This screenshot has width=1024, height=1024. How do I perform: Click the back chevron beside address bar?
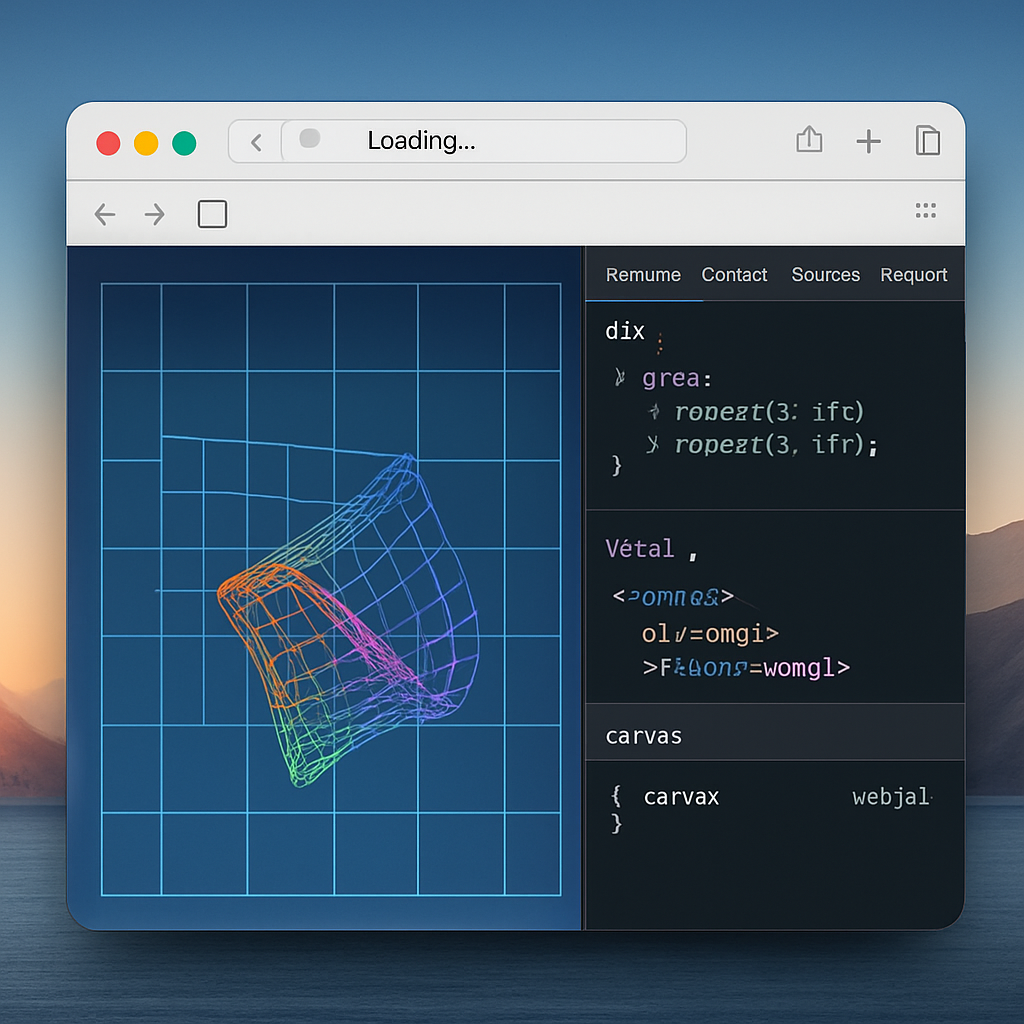click(256, 142)
